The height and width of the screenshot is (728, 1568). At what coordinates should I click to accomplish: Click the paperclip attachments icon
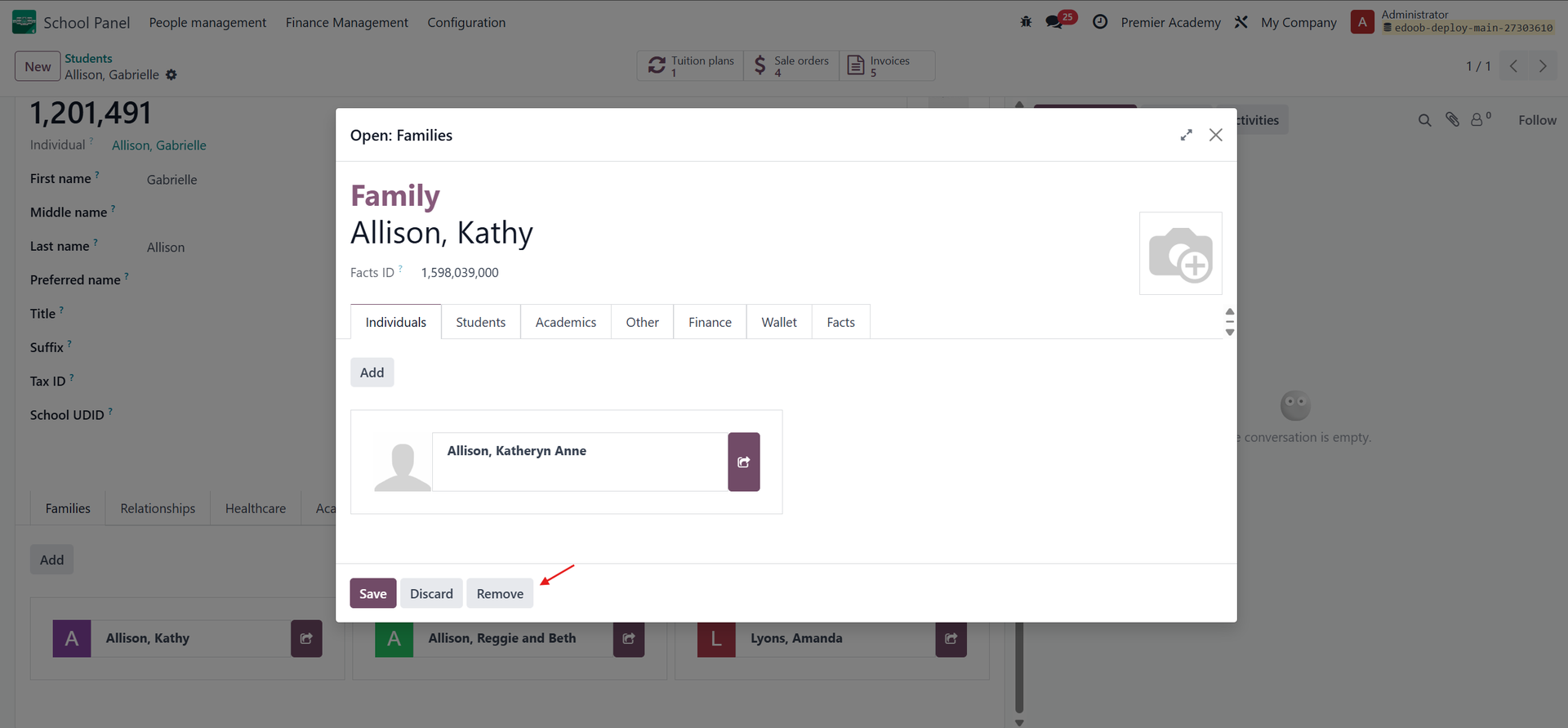tap(1452, 120)
